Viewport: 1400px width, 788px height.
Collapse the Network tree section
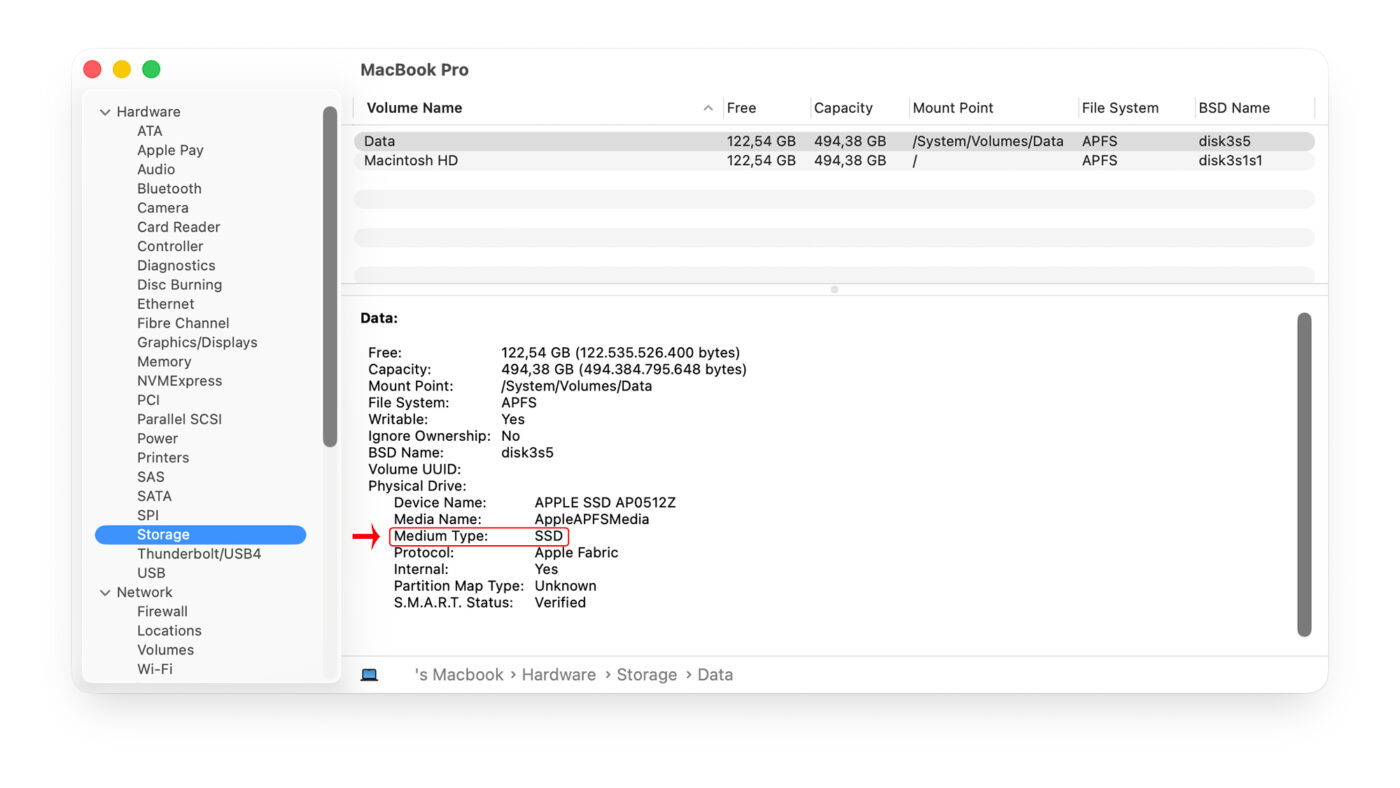click(x=105, y=593)
